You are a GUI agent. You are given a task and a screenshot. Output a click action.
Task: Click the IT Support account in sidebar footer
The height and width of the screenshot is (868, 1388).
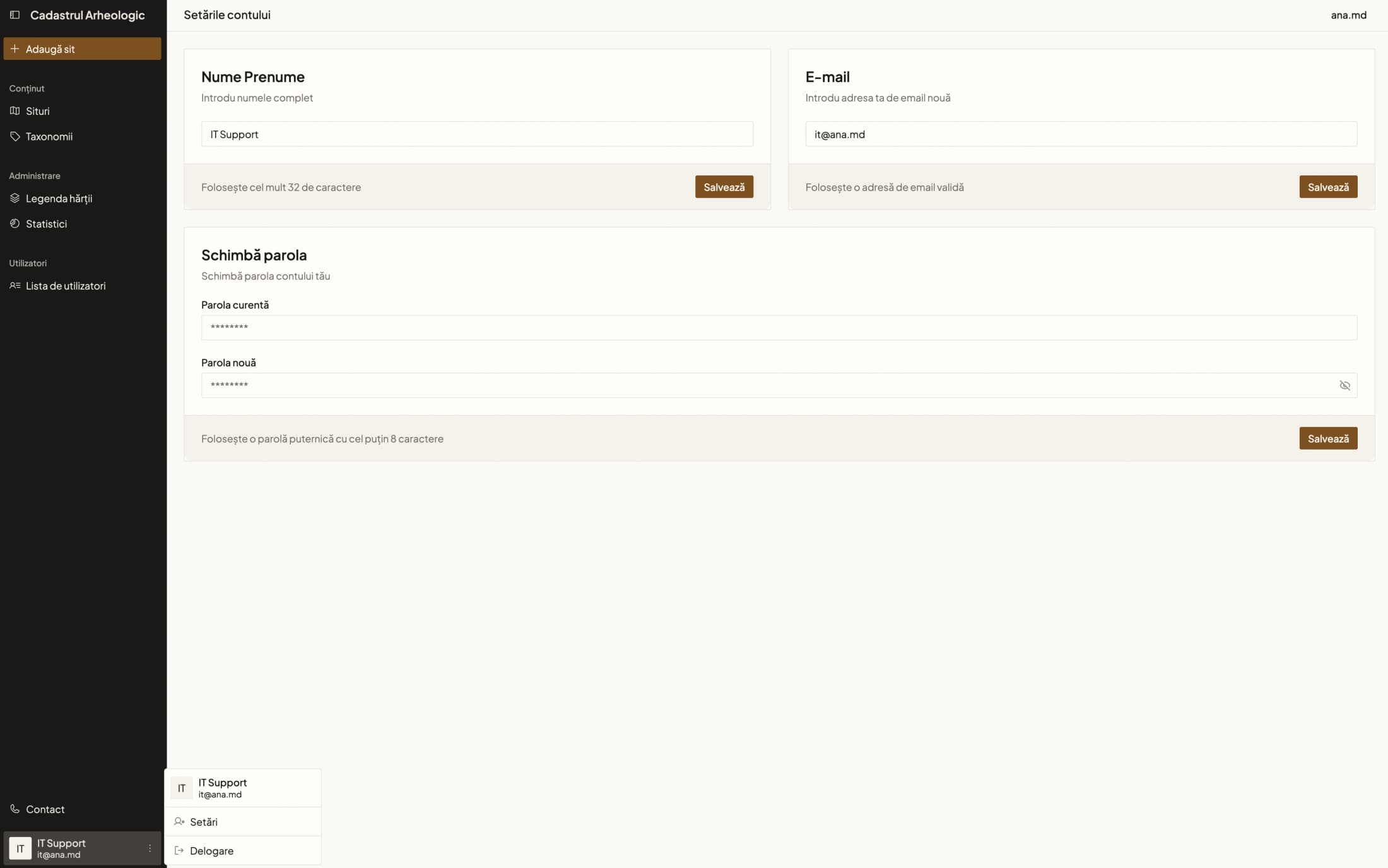click(82, 848)
